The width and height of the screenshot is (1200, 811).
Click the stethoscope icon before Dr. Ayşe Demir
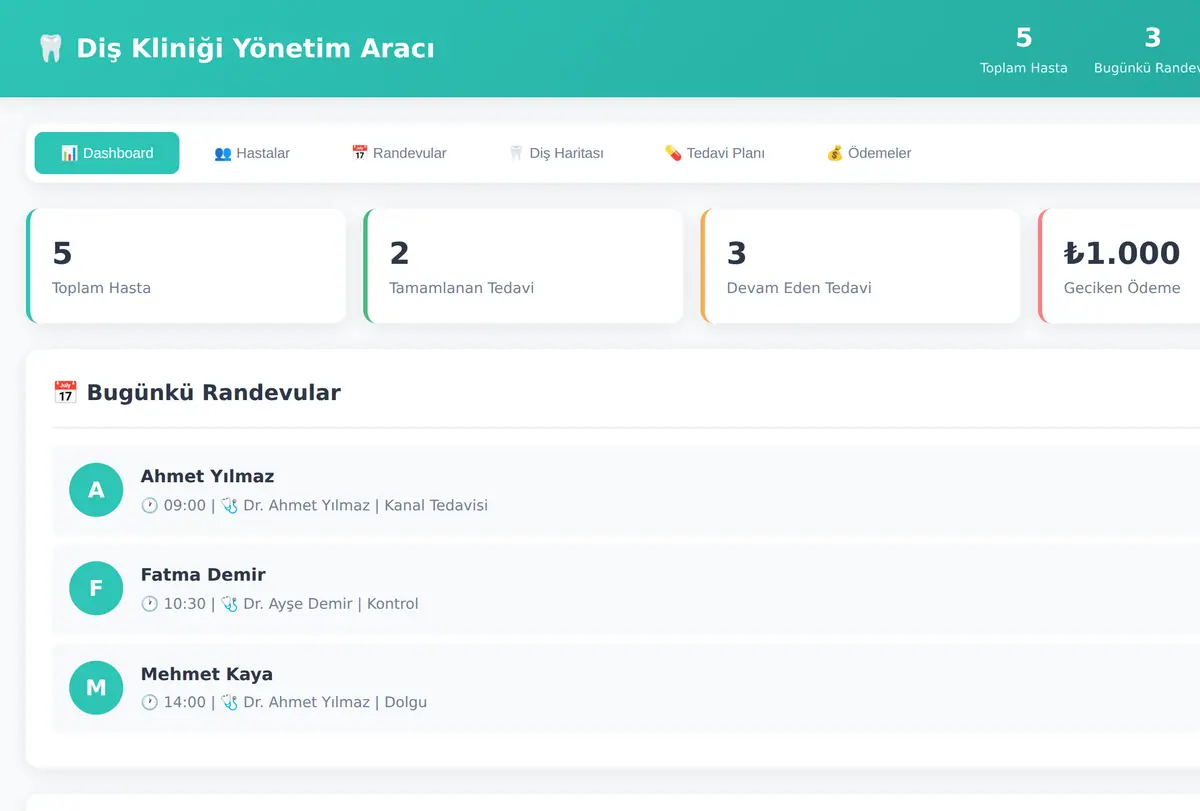pos(229,604)
